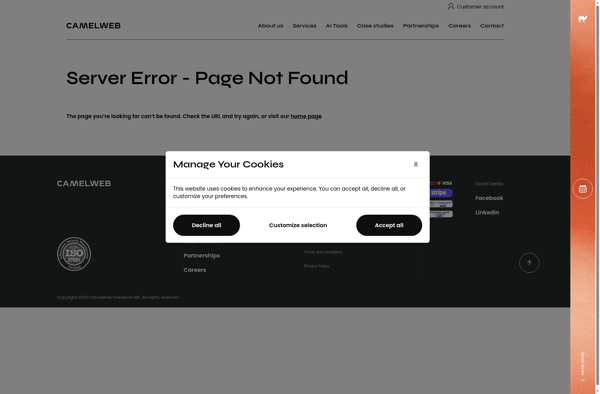Open the Services menu item
The width and height of the screenshot is (600, 394).
[304, 26]
